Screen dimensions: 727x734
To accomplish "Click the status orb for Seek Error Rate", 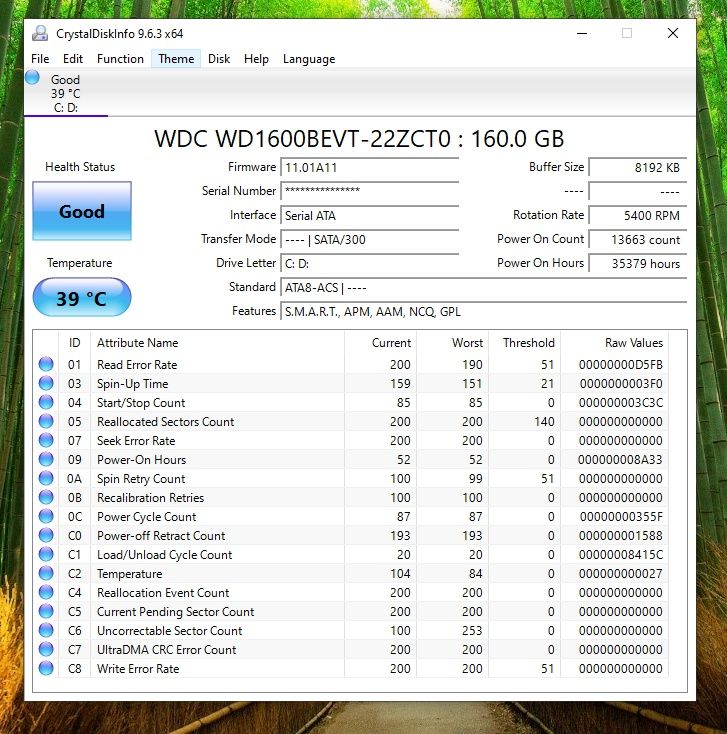I will (46, 440).
